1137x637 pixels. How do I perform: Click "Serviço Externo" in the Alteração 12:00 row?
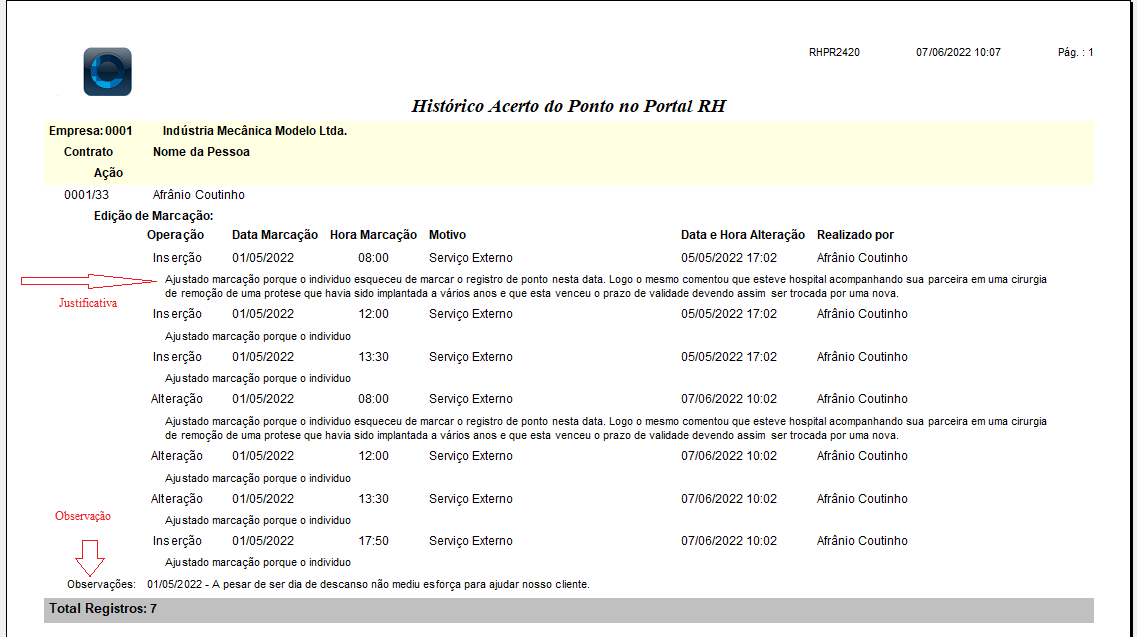tap(471, 456)
